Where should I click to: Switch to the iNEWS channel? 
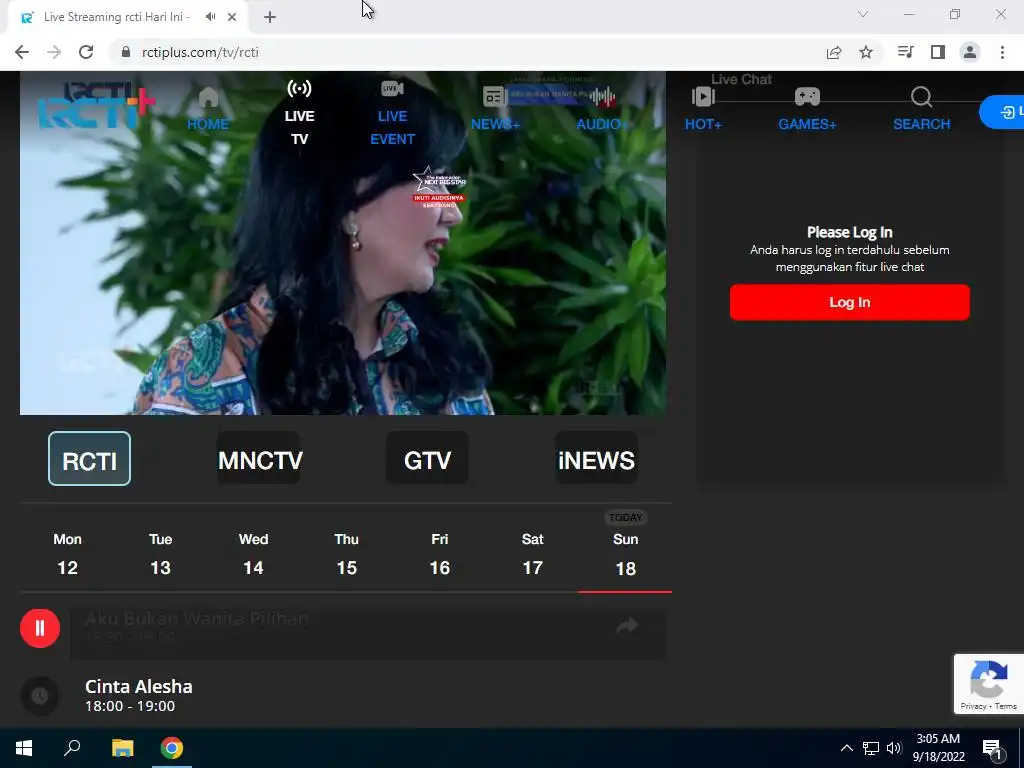pos(596,458)
